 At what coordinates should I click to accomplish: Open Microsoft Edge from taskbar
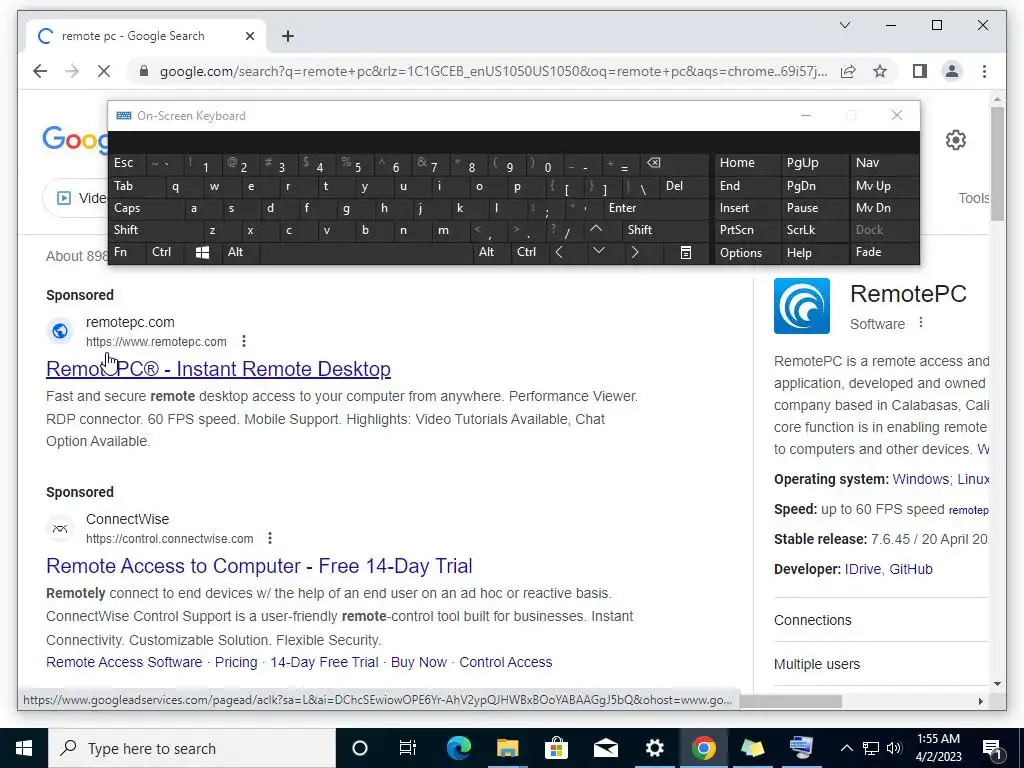(x=458, y=748)
